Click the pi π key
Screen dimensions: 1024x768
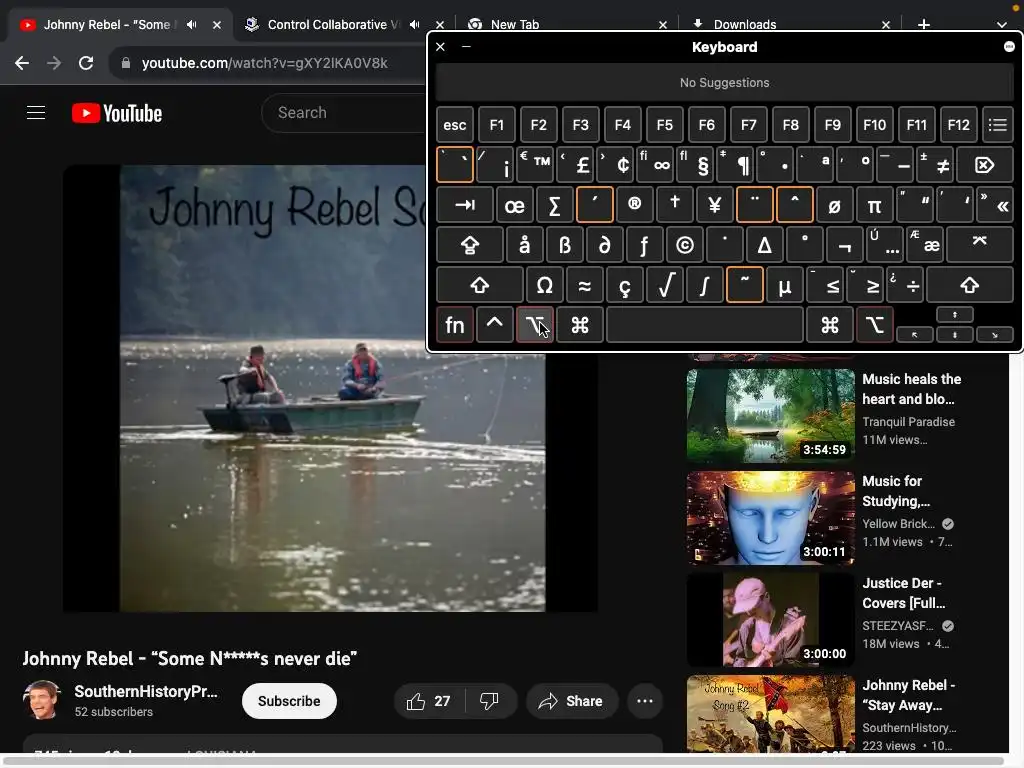(x=874, y=205)
